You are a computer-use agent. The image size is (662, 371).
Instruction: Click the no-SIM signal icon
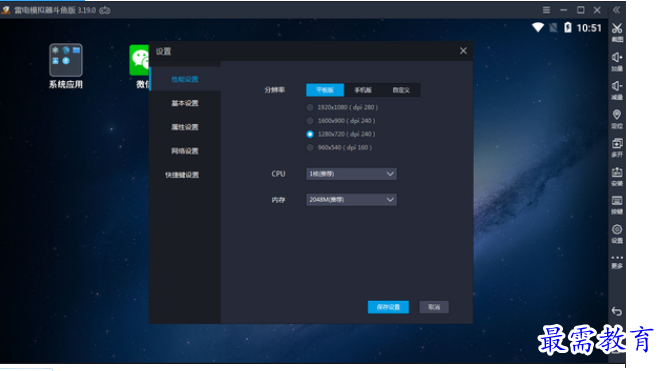pos(553,28)
